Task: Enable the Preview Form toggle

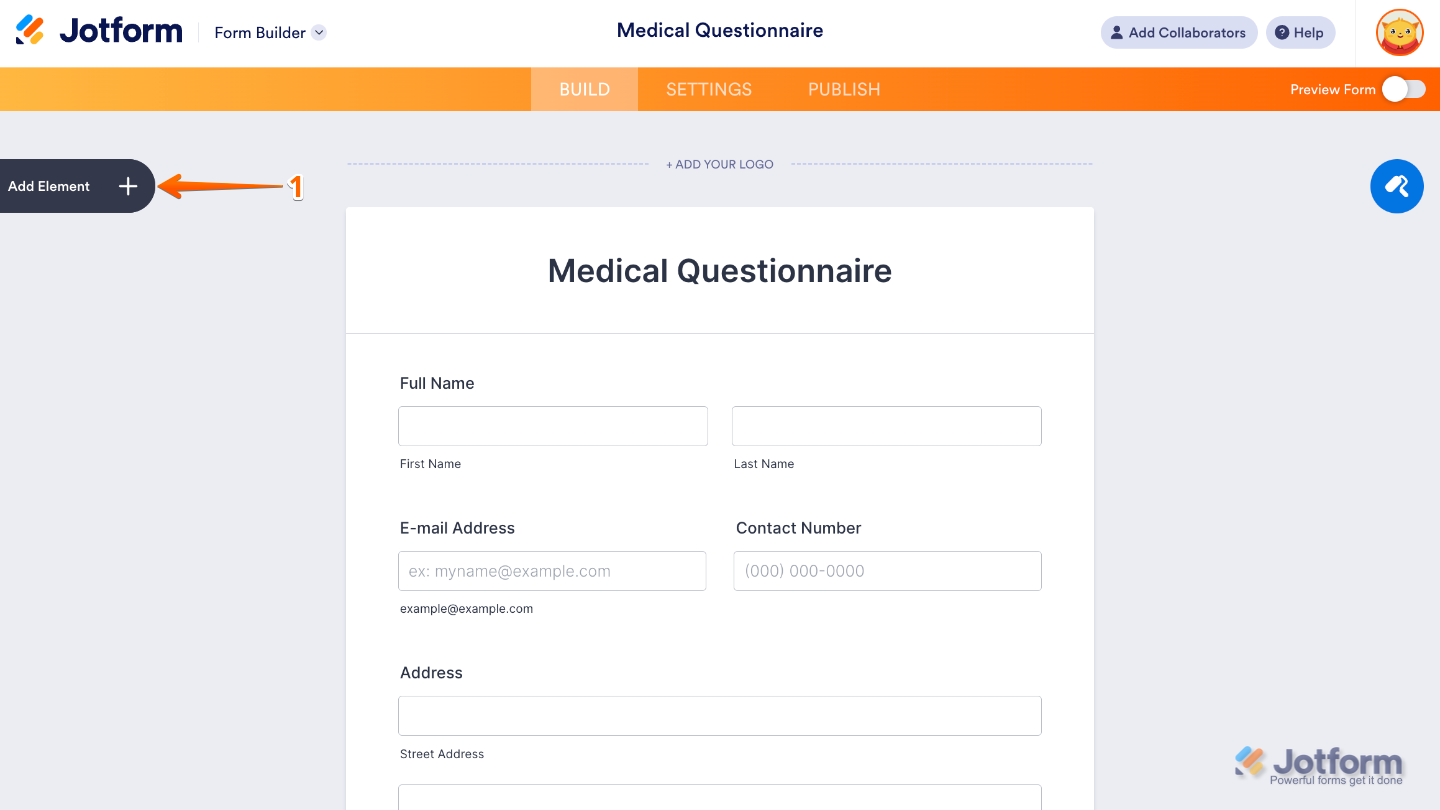Action: [x=1404, y=89]
